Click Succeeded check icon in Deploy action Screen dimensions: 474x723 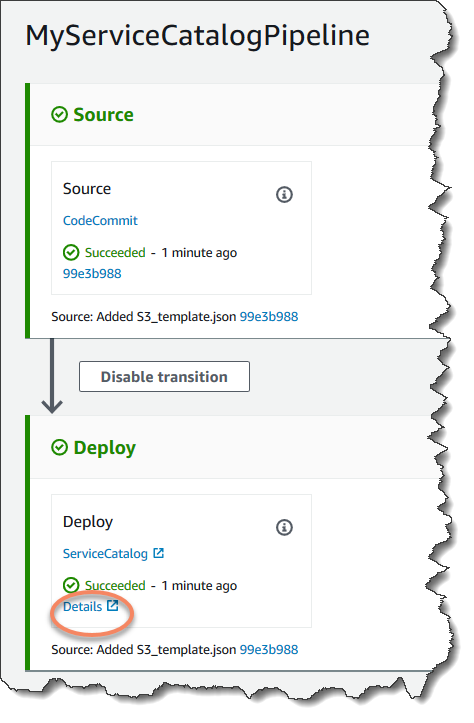(71, 586)
